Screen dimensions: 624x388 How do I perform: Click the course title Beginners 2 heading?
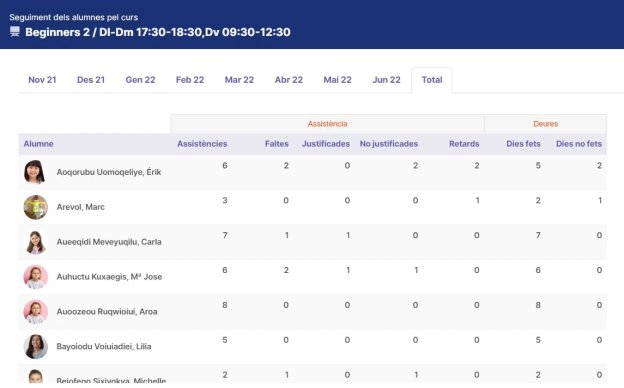(x=158, y=32)
